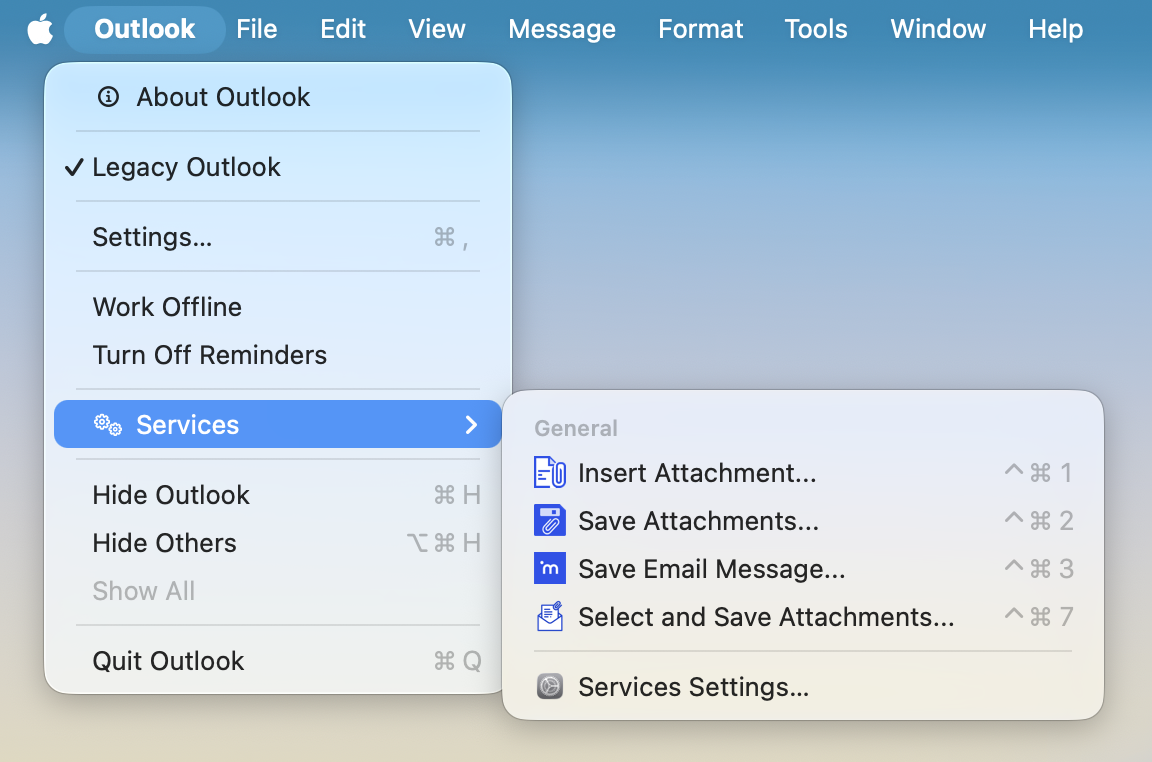The width and height of the screenshot is (1152, 762).
Task: Click the About Outlook info icon
Action: coord(109,97)
